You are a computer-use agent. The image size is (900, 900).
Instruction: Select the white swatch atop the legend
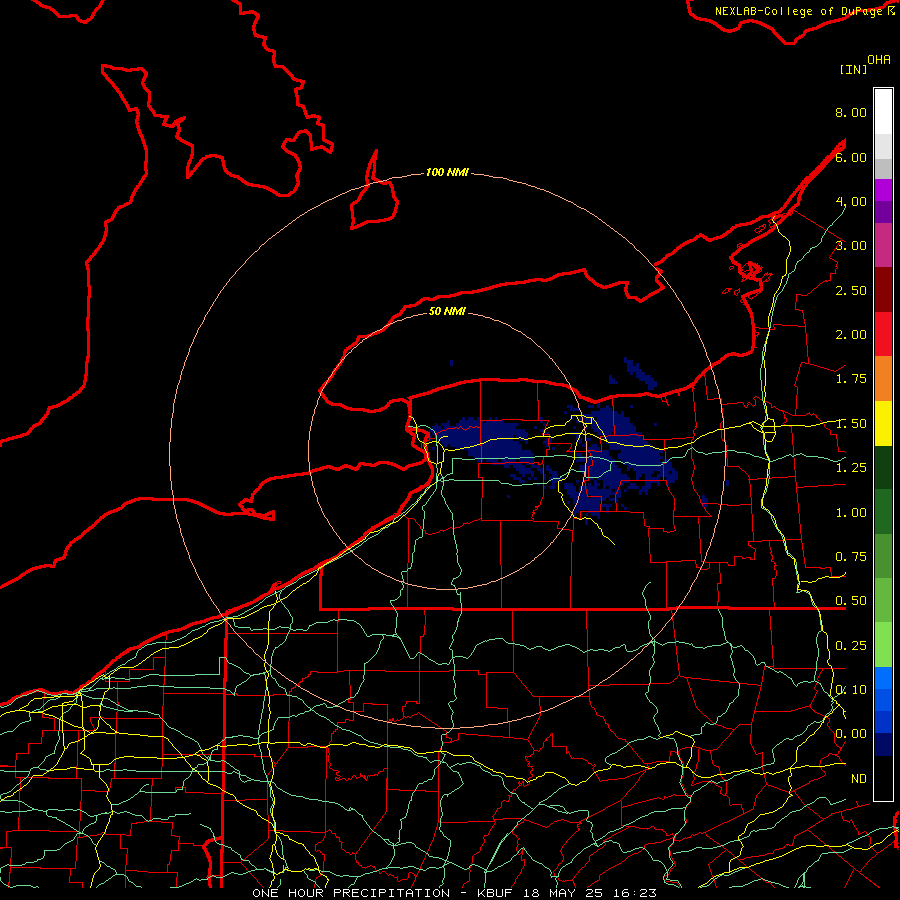pyautogui.click(x=883, y=111)
